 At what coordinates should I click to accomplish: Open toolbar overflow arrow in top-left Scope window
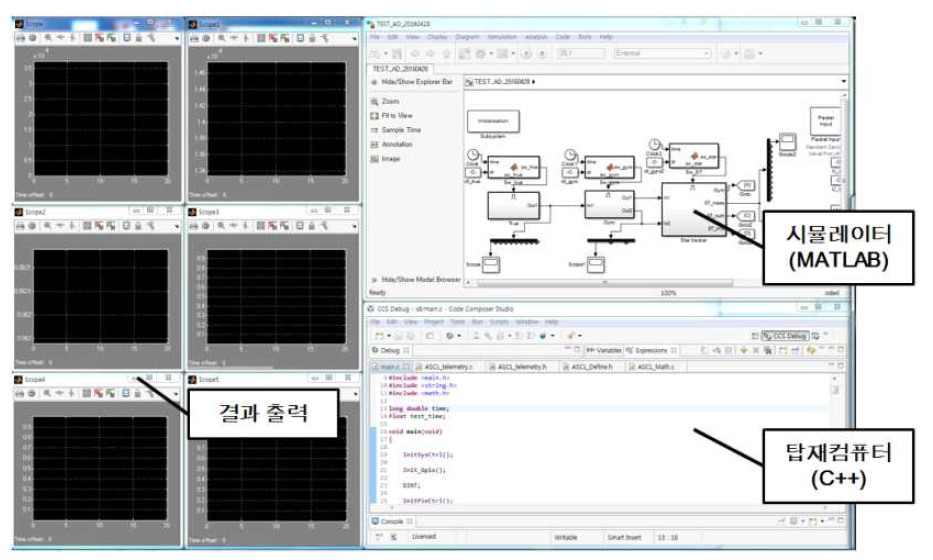click(177, 39)
